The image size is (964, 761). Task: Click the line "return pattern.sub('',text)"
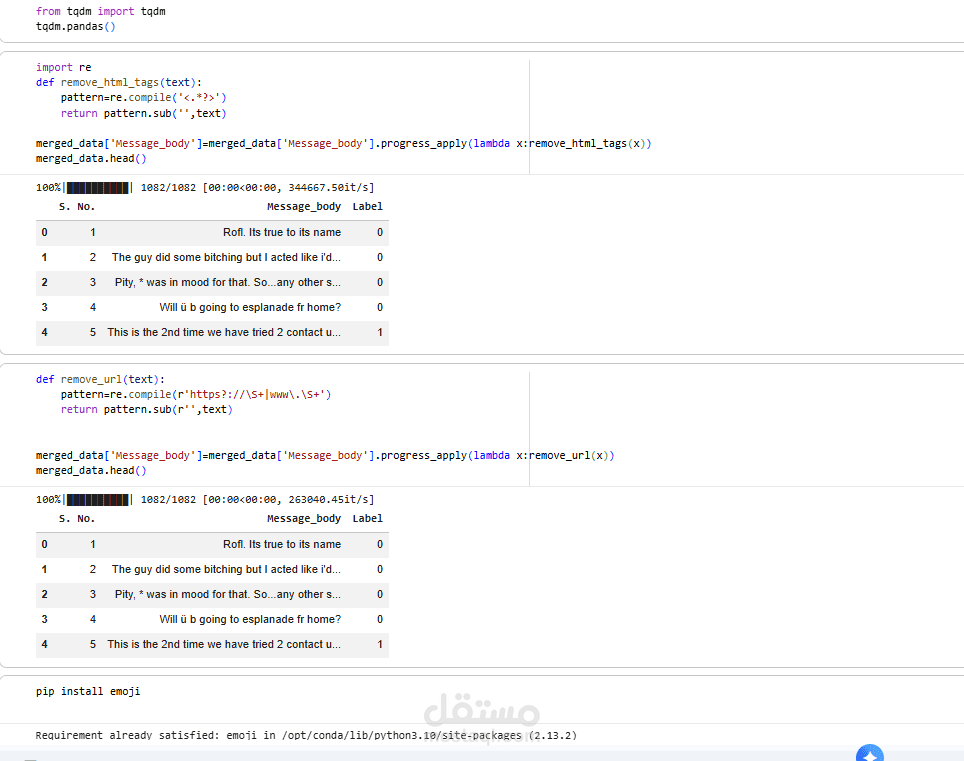pos(143,113)
